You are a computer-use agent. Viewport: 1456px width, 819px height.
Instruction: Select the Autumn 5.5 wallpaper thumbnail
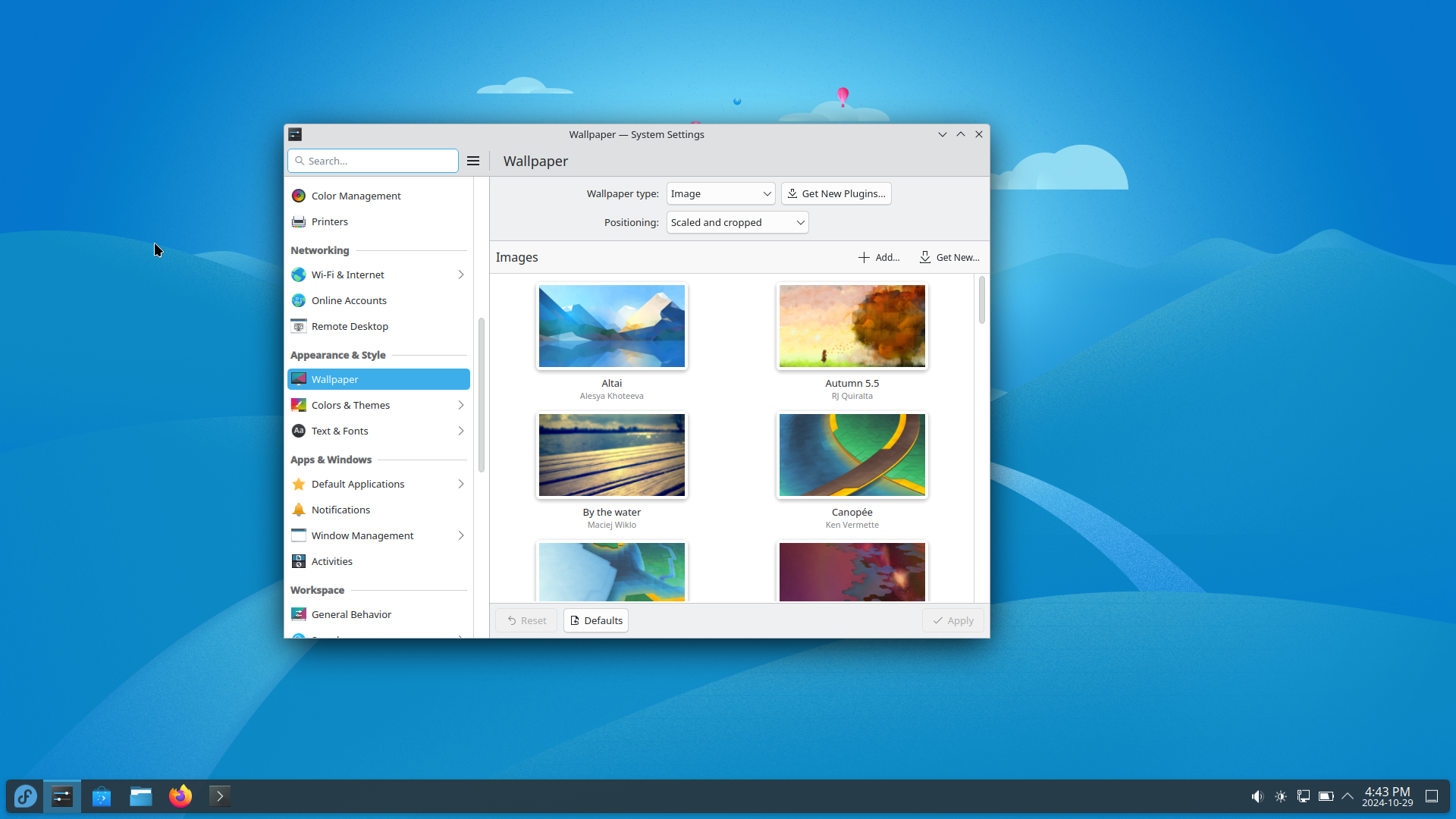852,326
